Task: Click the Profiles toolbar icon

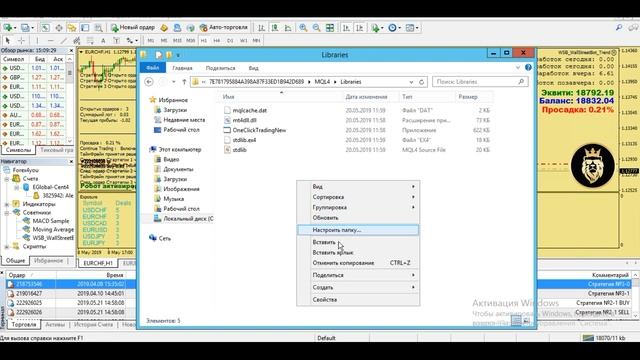Action: click(x=26, y=28)
